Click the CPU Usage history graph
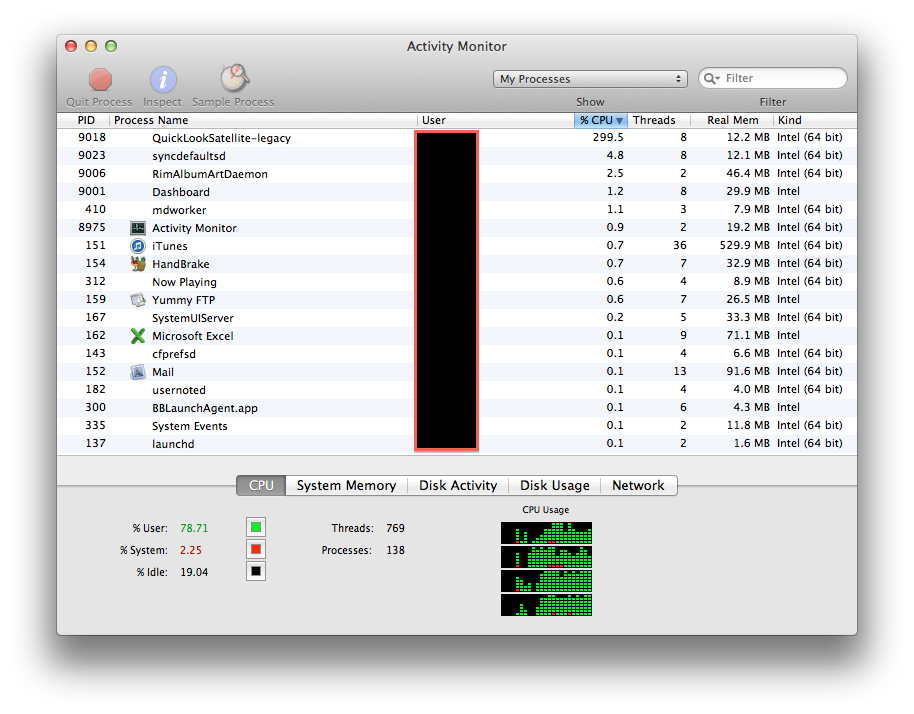Screen dimensions: 914x714 pyautogui.click(x=546, y=569)
